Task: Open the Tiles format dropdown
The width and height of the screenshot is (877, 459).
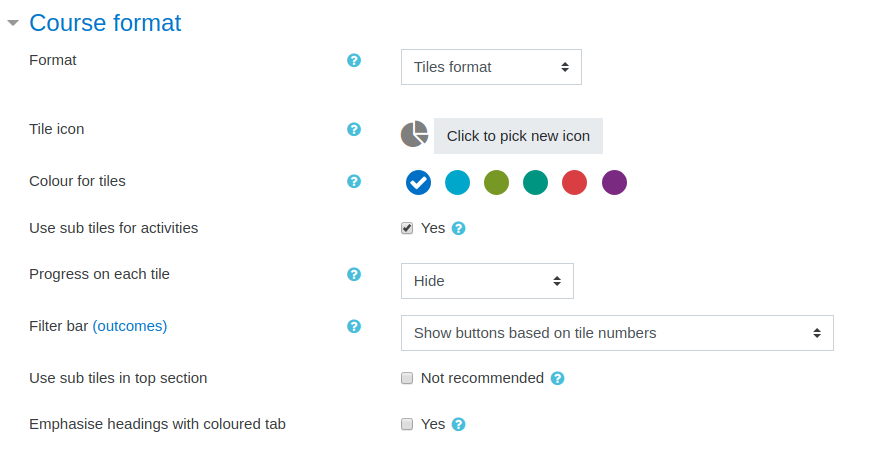Action: [491, 67]
